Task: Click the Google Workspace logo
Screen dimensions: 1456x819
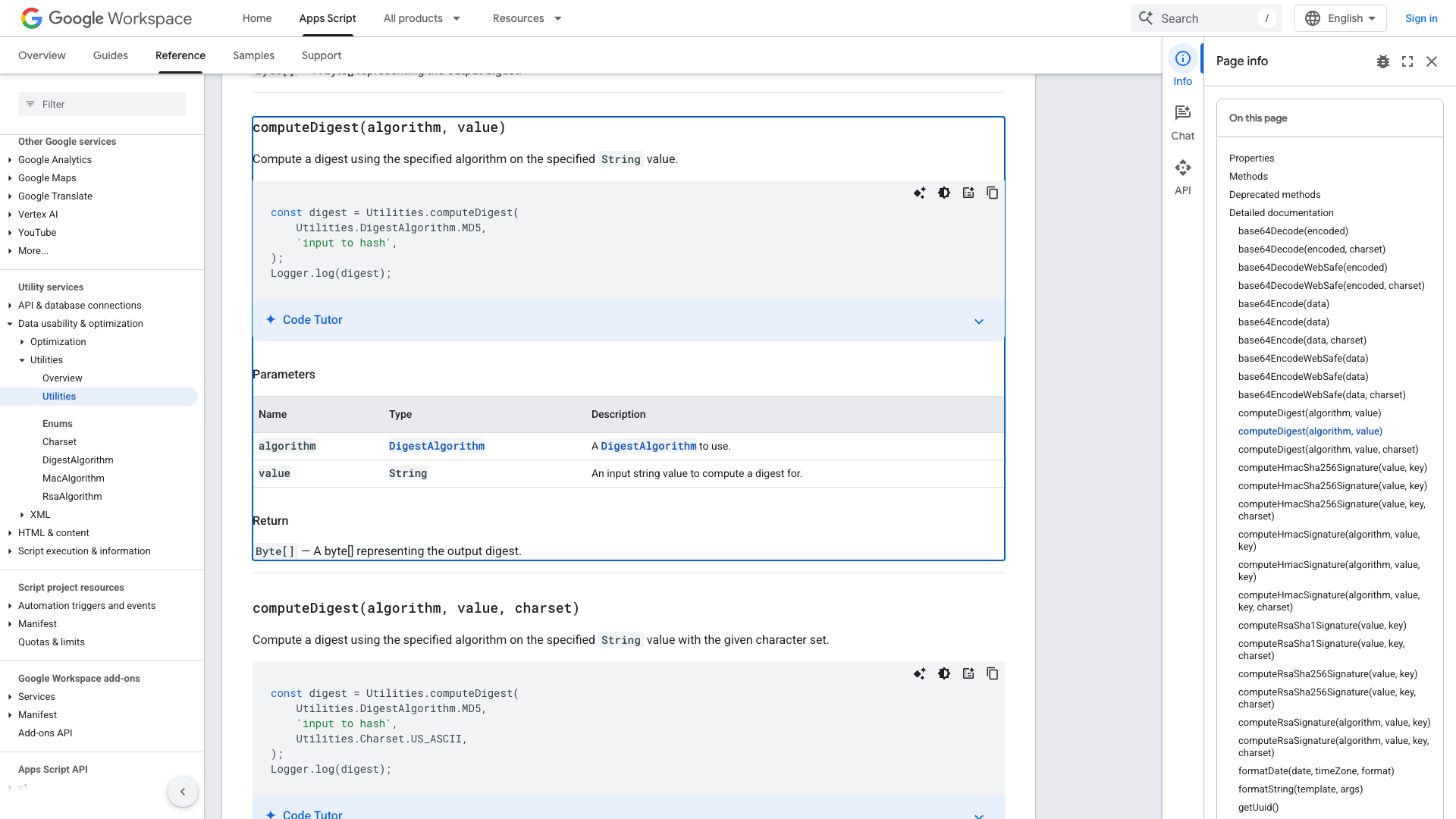Action: 106,18
